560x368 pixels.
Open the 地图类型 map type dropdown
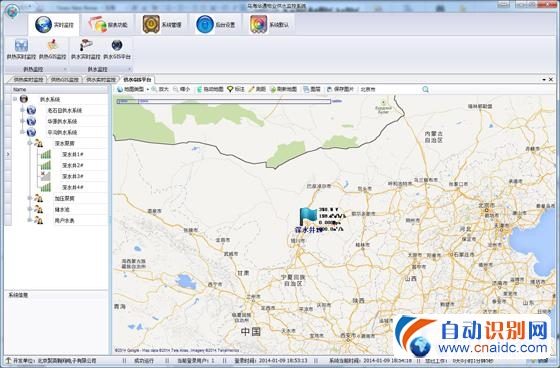point(133,89)
